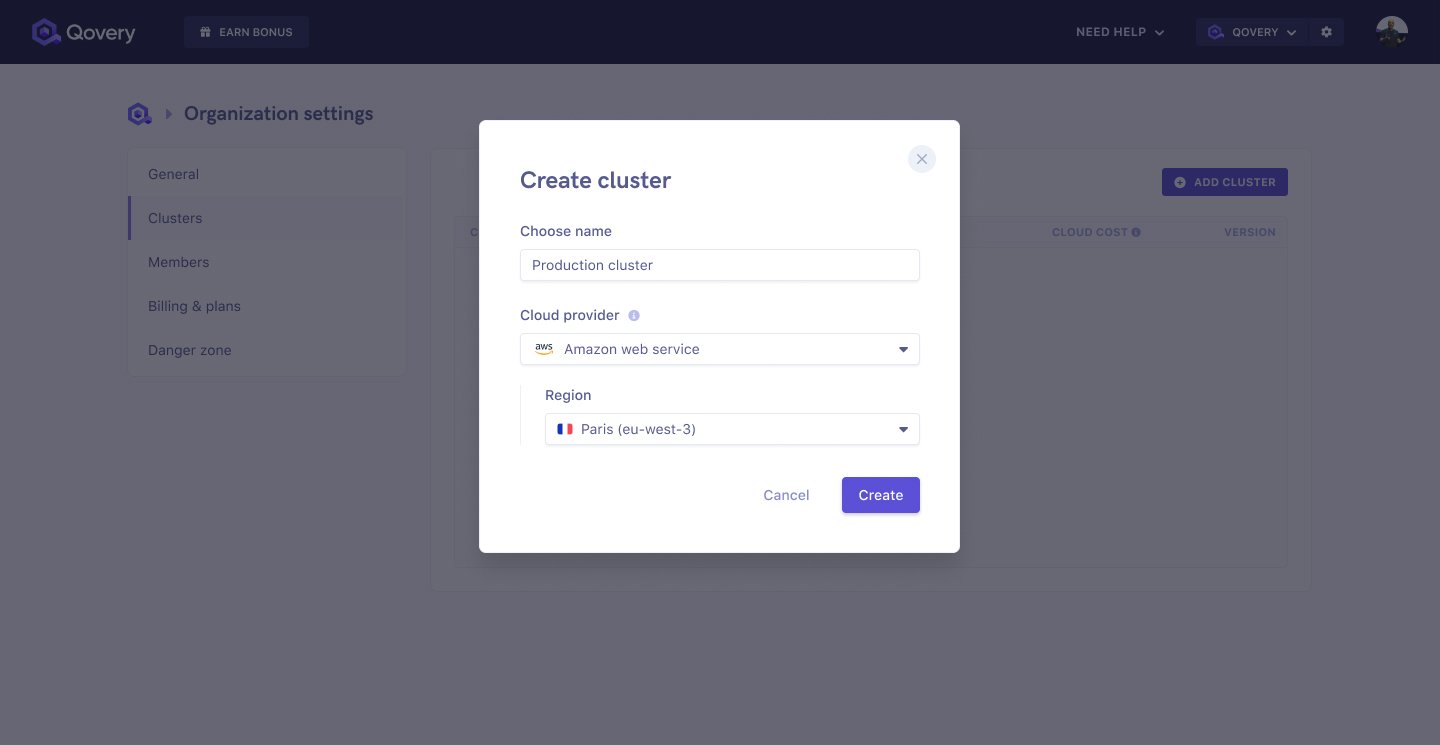Expand the breadcrumb arrow before Organization settings
Screen dimensions: 1440x745
click(169, 114)
